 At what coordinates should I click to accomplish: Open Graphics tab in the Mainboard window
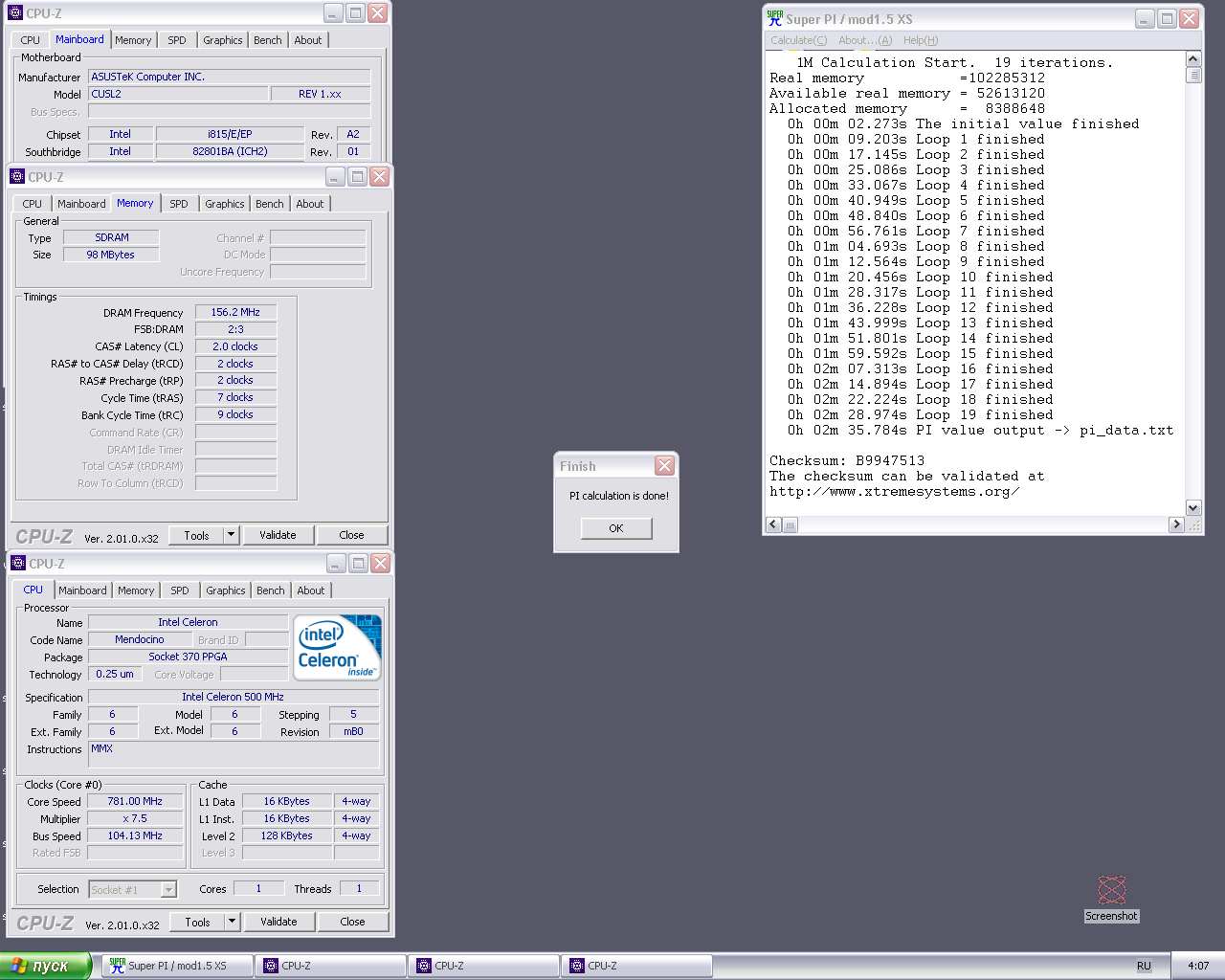point(223,40)
